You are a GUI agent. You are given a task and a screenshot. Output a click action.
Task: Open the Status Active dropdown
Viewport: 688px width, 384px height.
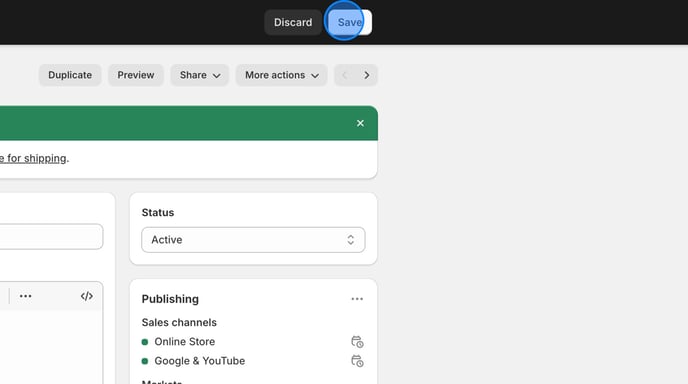pos(253,240)
